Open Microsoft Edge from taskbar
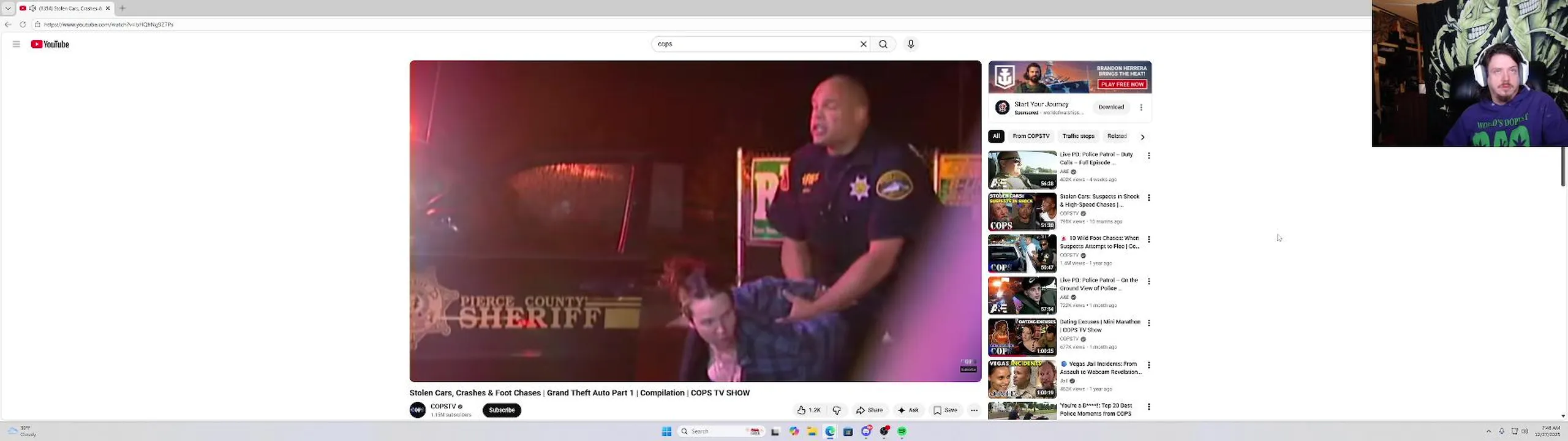Image resolution: width=1568 pixels, height=441 pixels. 830,431
